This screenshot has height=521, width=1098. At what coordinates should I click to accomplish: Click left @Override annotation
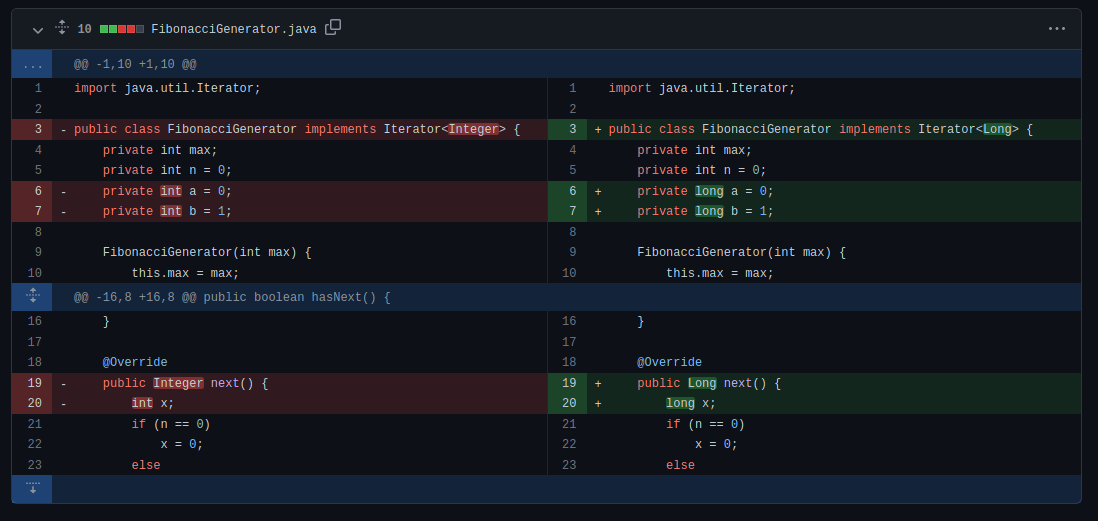(x=135, y=362)
